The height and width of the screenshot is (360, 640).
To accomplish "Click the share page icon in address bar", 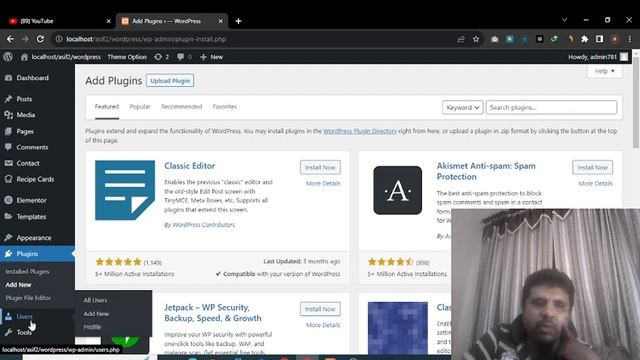I will (461, 39).
